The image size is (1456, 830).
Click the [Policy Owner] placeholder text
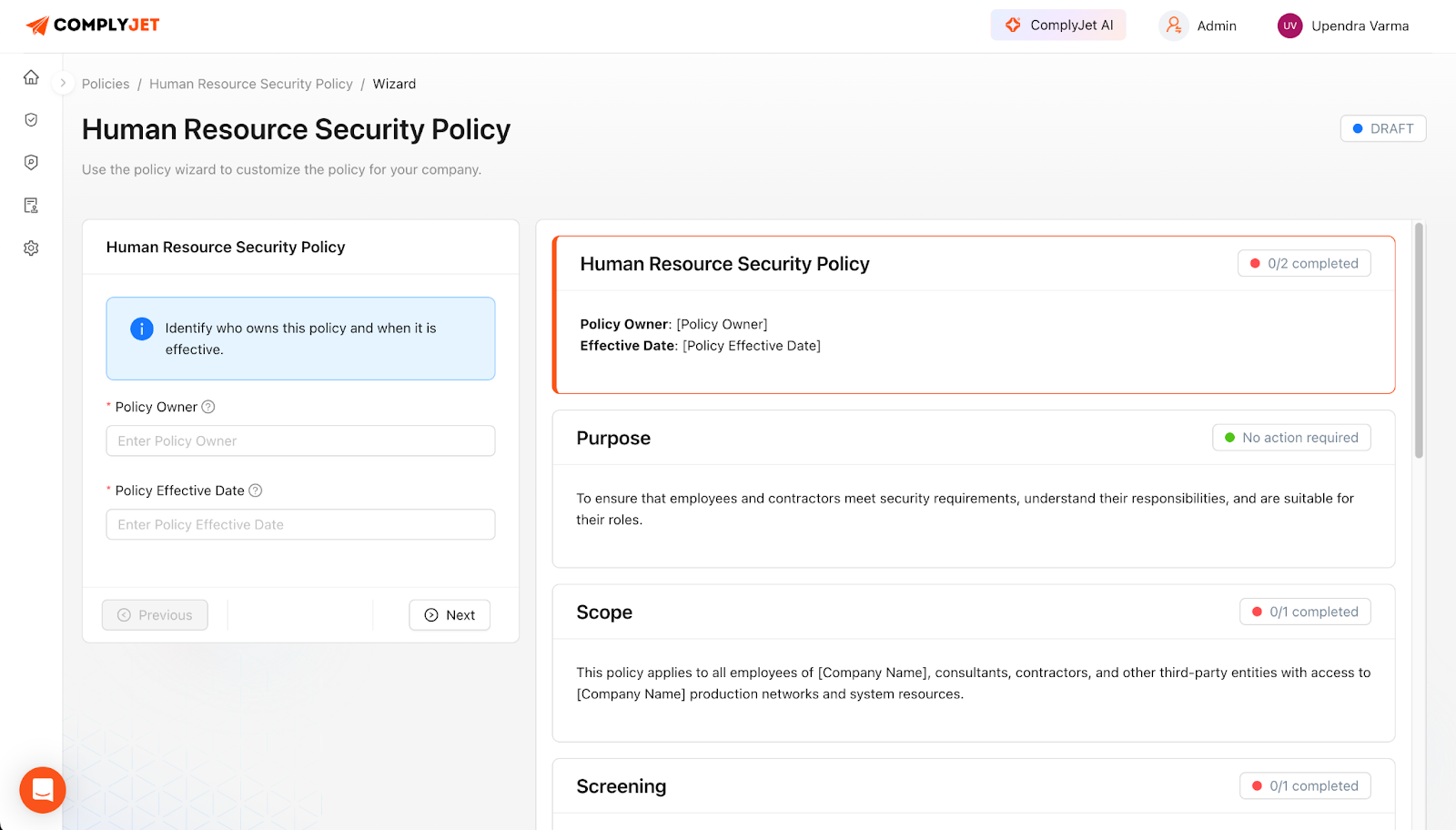pos(722,324)
